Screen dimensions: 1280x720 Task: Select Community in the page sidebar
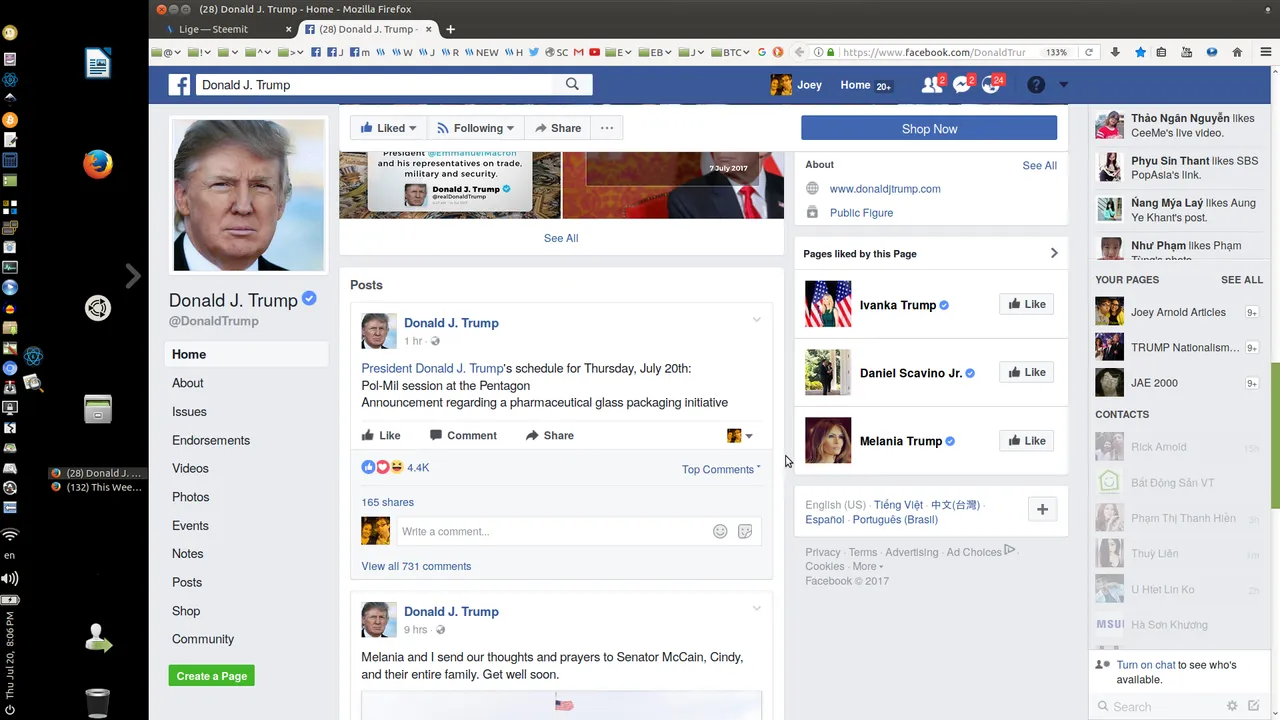point(203,639)
